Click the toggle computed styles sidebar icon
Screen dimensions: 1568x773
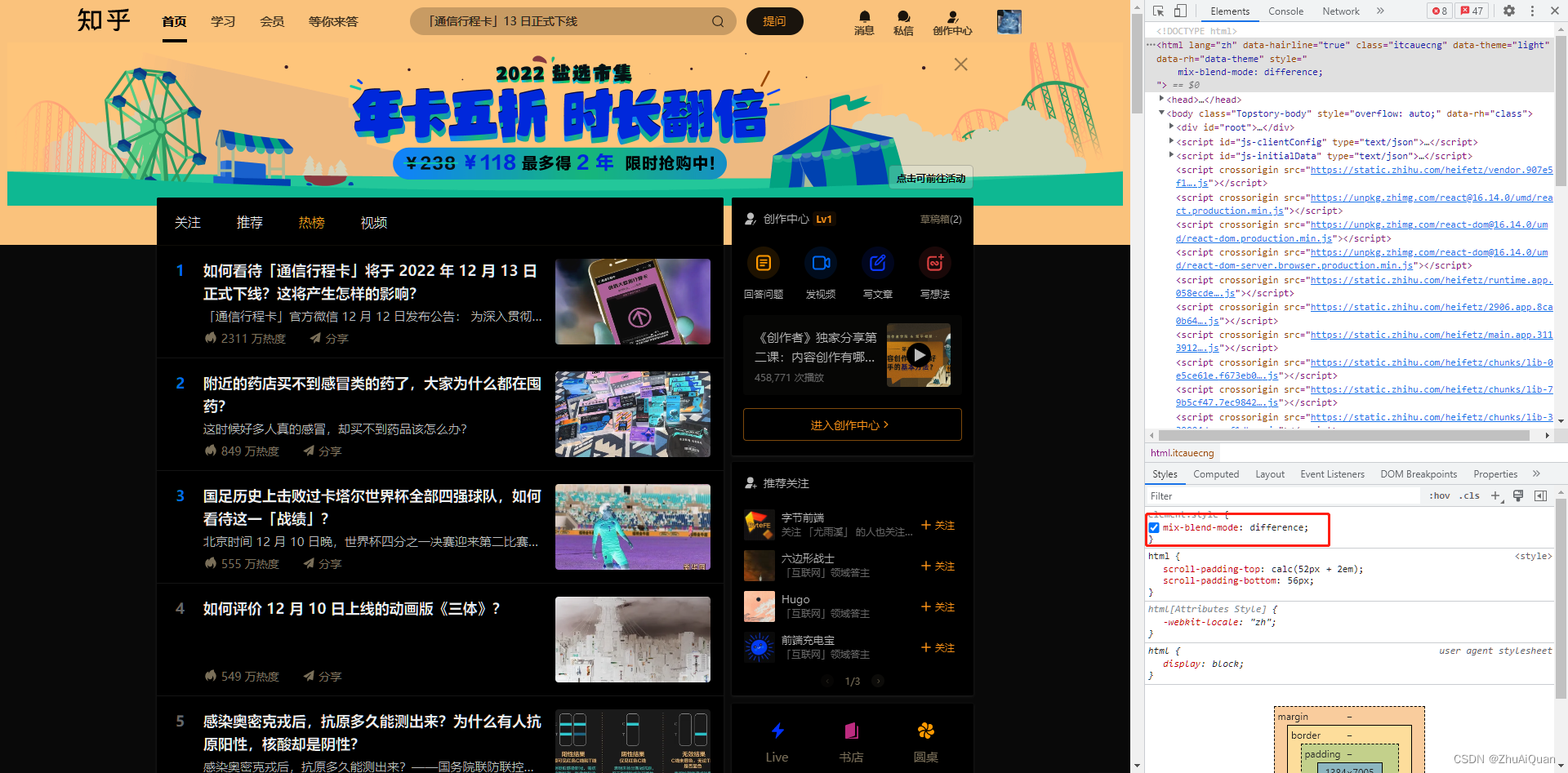pyautogui.click(x=1541, y=495)
